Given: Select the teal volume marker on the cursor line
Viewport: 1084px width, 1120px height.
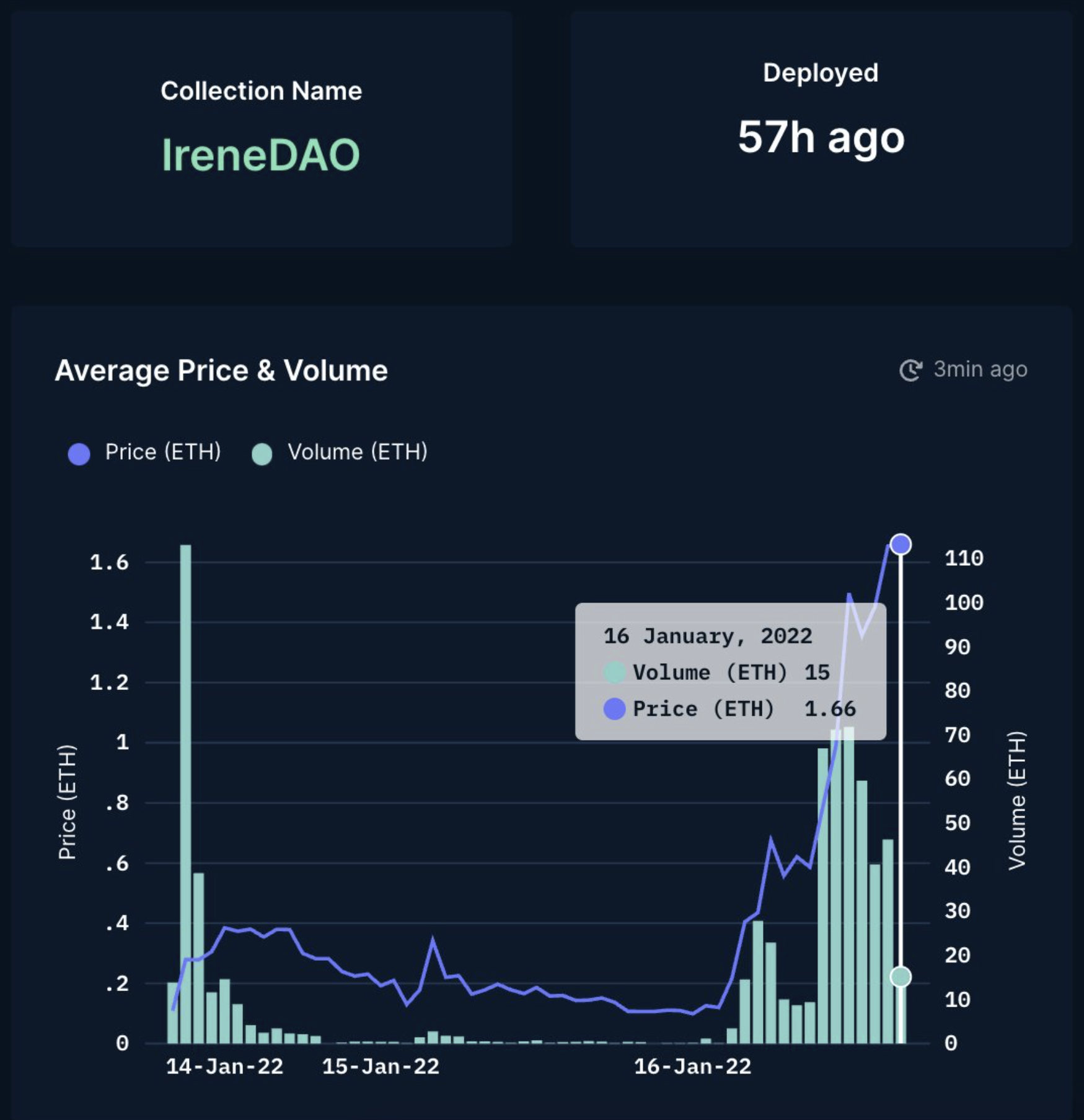Looking at the screenshot, I should click(x=901, y=977).
